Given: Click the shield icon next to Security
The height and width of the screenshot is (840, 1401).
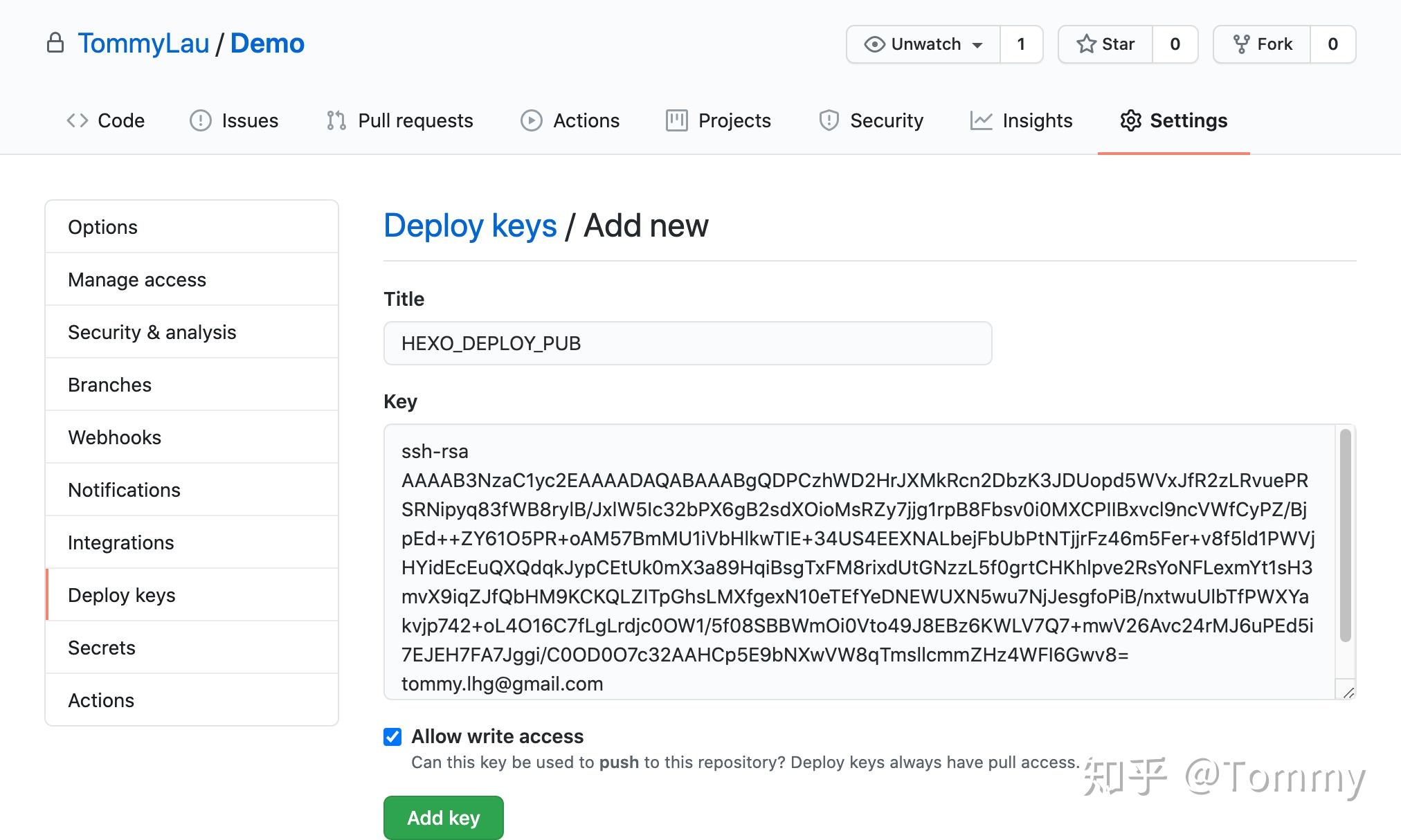Looking at the screenshot, I should click(x=829, y=120).
